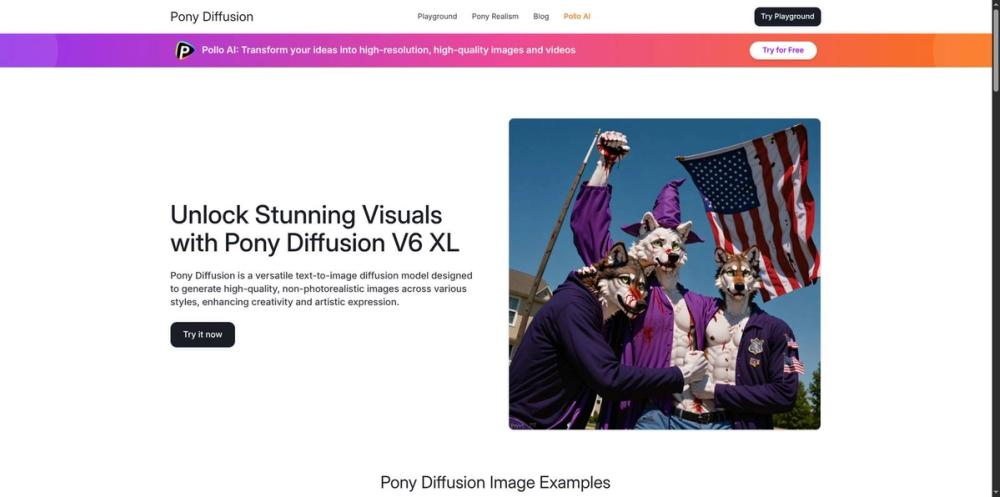Viewport: 1000px width, 497px height.
Task: Click the paragraph starting 'Pony Diffusion is a versatile'
Action: [x=321, y=289]
